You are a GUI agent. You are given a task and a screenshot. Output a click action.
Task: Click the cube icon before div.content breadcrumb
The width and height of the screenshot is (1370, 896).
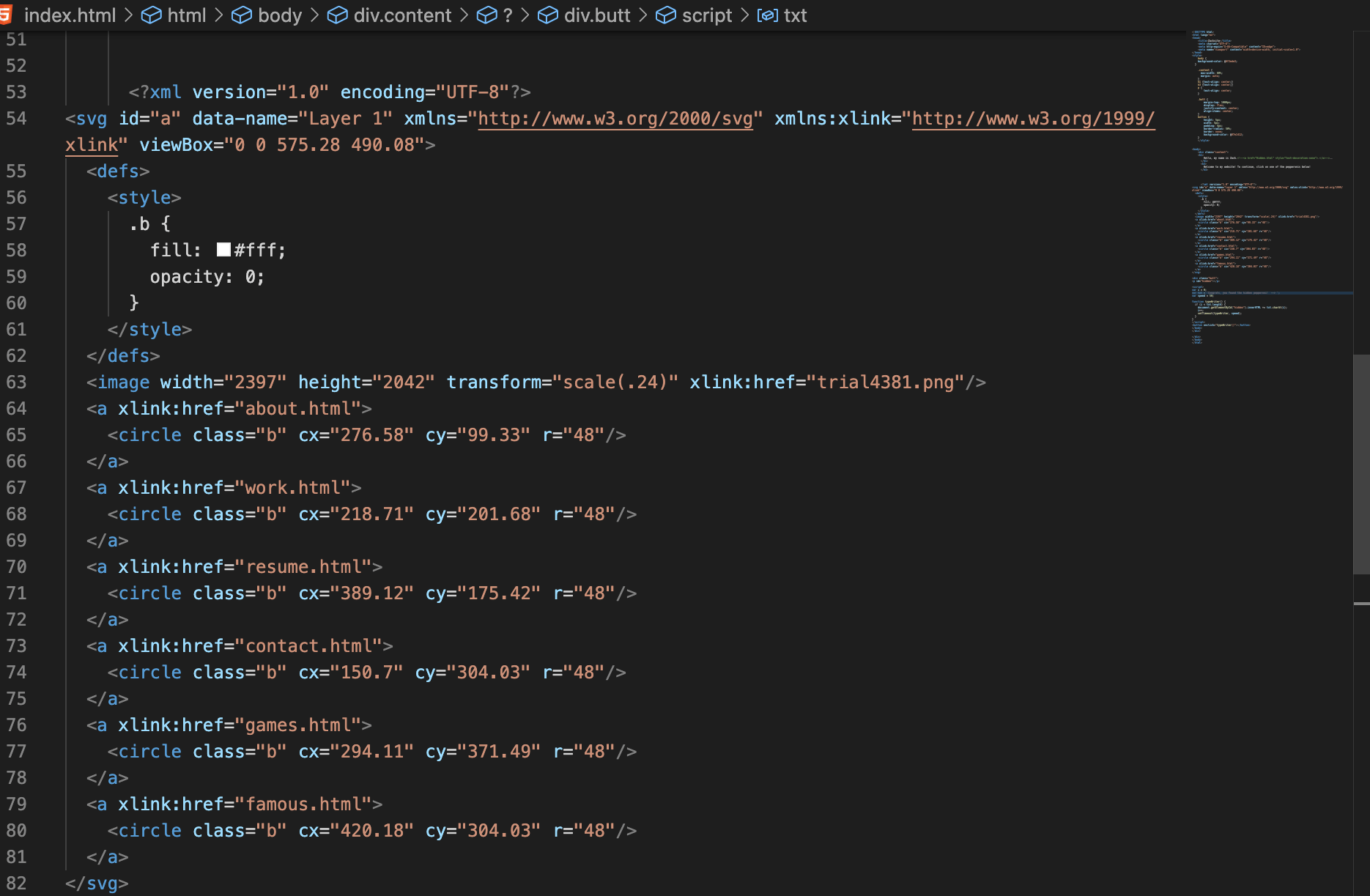click(337, 15)
